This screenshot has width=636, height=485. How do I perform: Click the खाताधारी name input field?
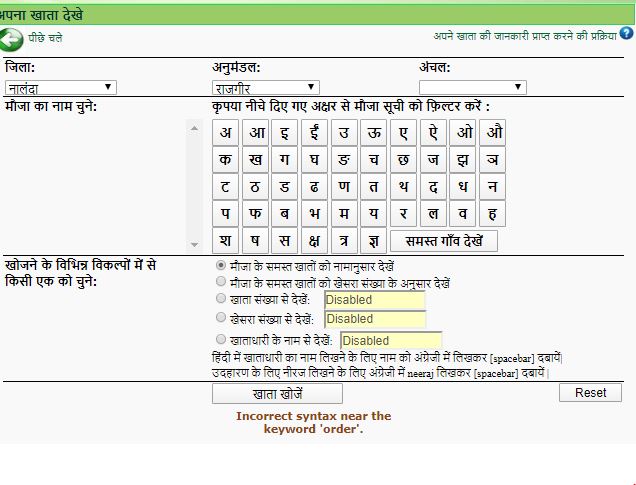(x=390, y=340)
